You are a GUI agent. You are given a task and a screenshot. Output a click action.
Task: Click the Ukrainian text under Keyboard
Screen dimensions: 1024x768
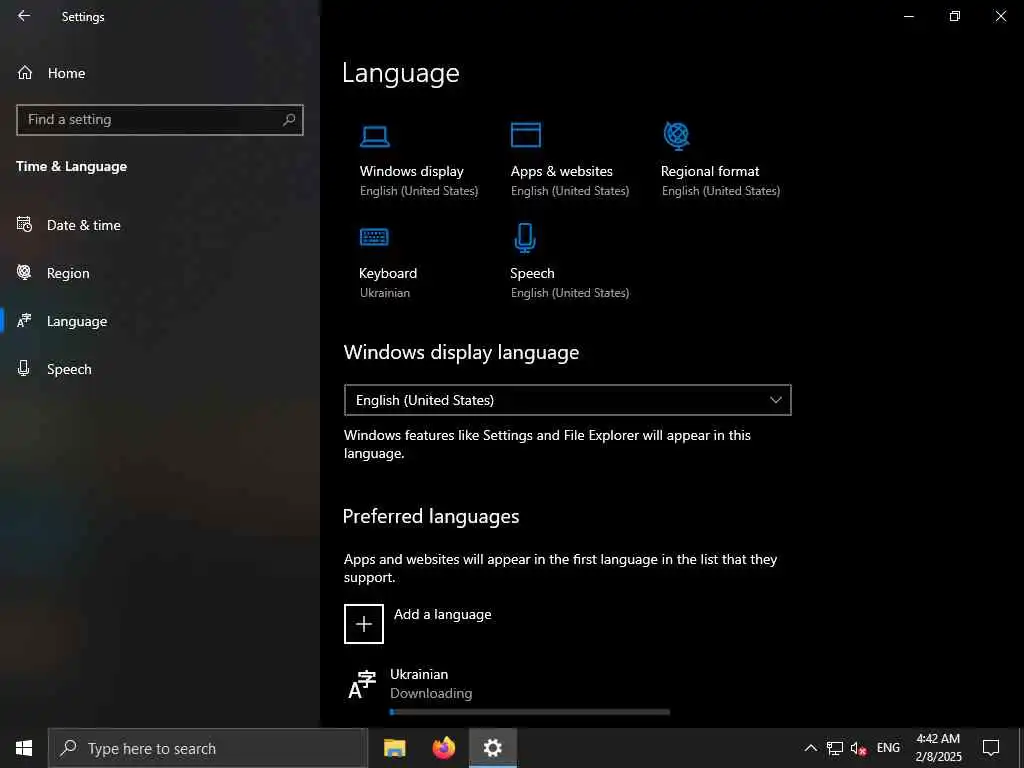coord(385,293)
